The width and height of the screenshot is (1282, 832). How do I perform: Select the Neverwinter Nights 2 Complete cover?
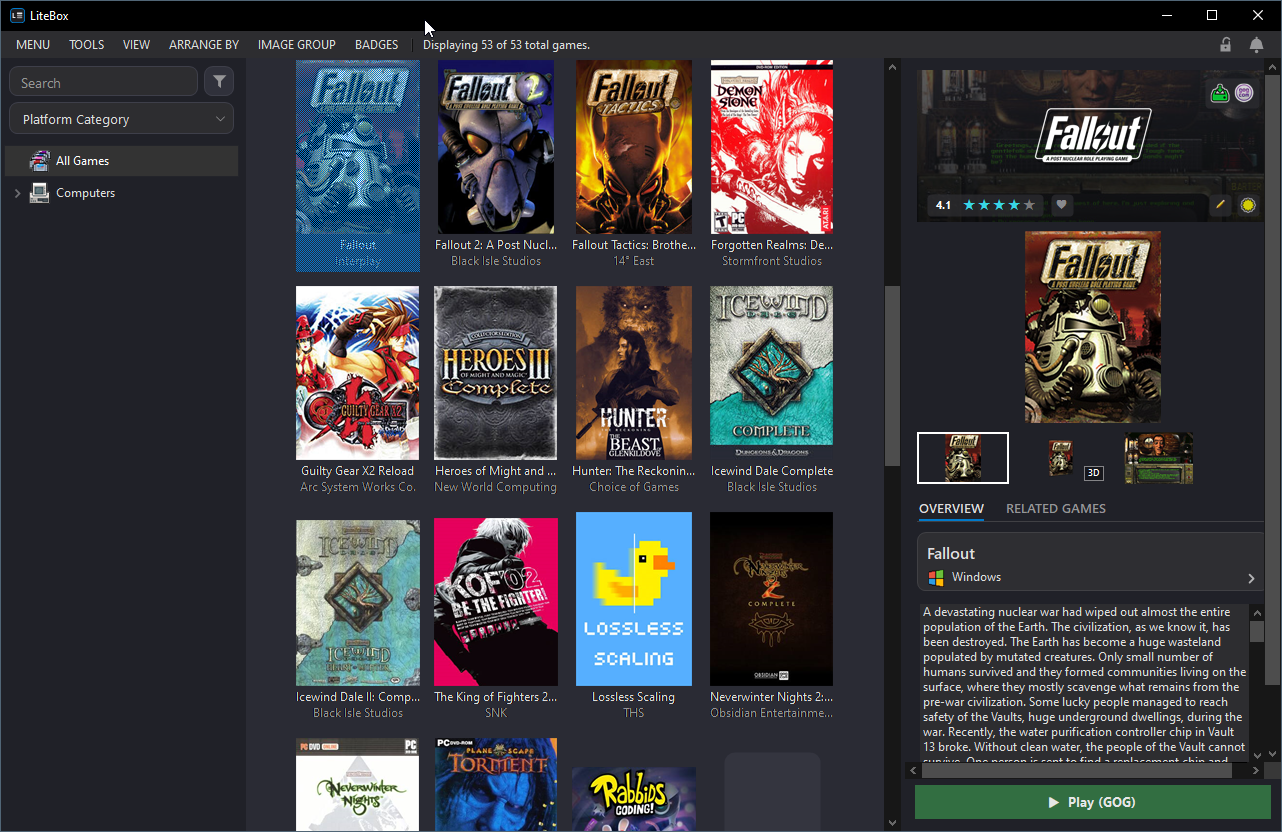(x=772, y=599)
